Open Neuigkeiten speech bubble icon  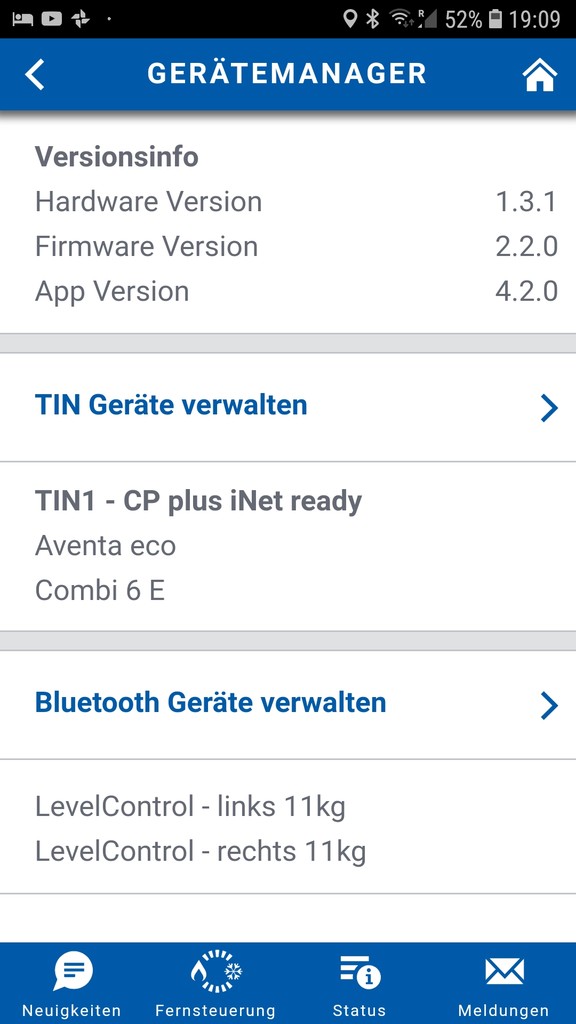pyautogui.click(x=72, y=972)
